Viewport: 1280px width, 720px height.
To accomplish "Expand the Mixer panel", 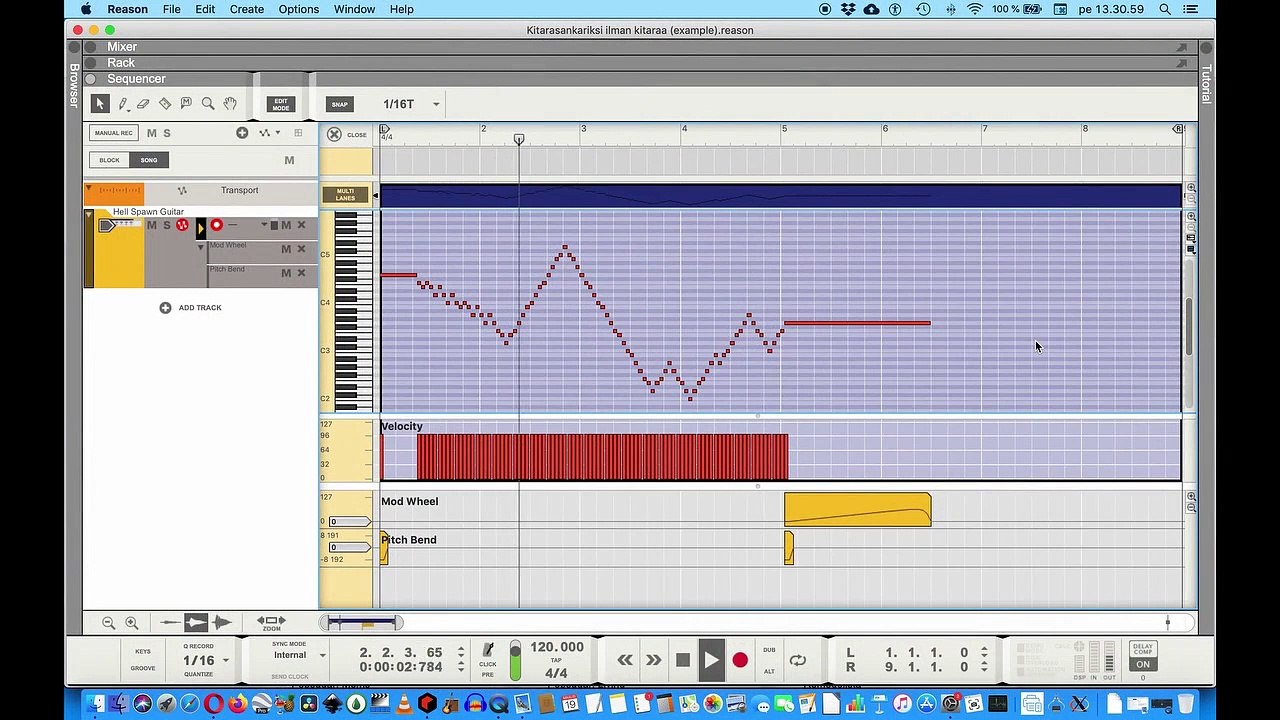I will click(x=122, y=47).
